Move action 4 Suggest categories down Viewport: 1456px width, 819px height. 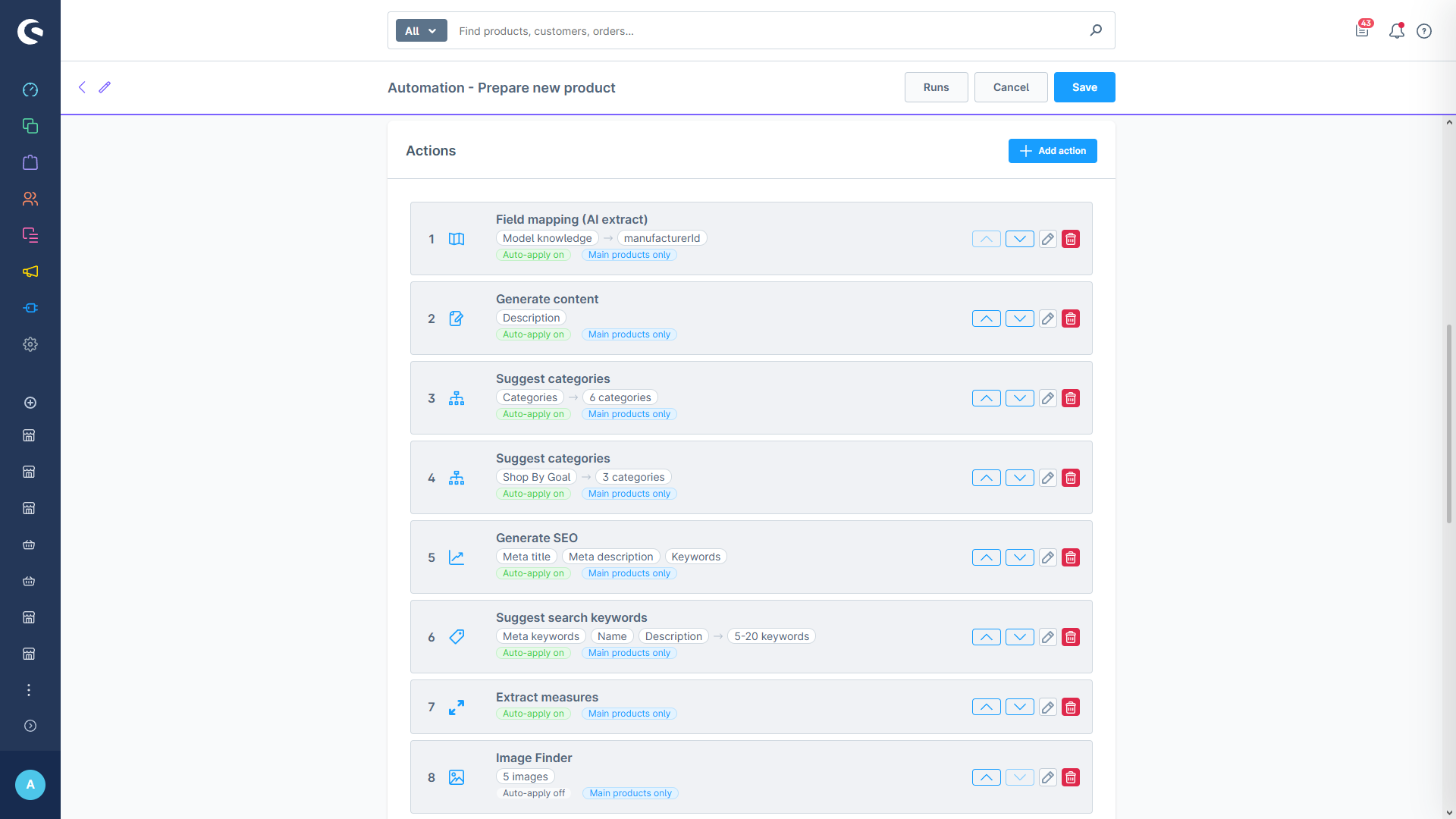click(x=1020, y=478)
